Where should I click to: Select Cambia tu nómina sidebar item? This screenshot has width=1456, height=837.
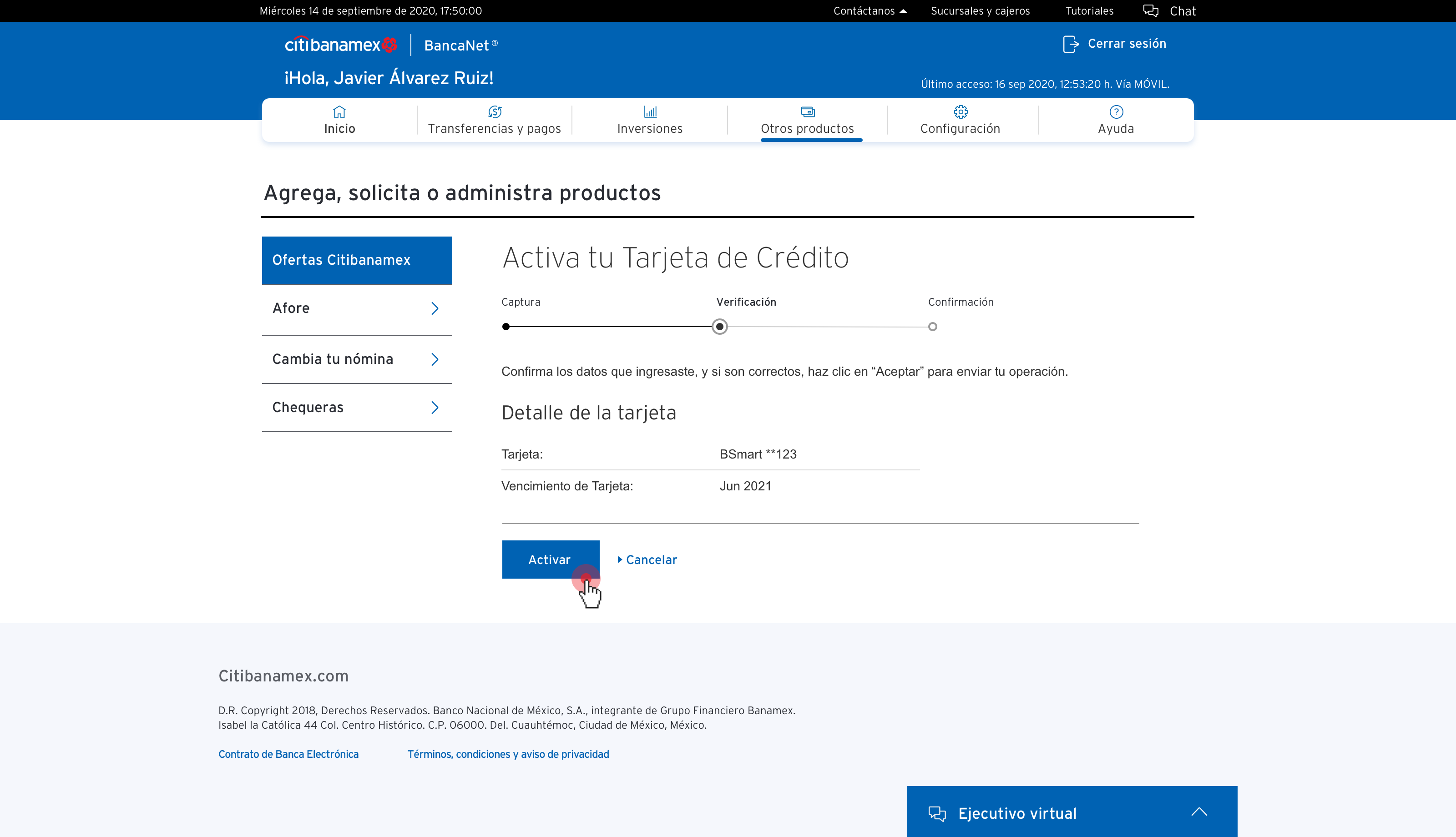coord(357,359)
